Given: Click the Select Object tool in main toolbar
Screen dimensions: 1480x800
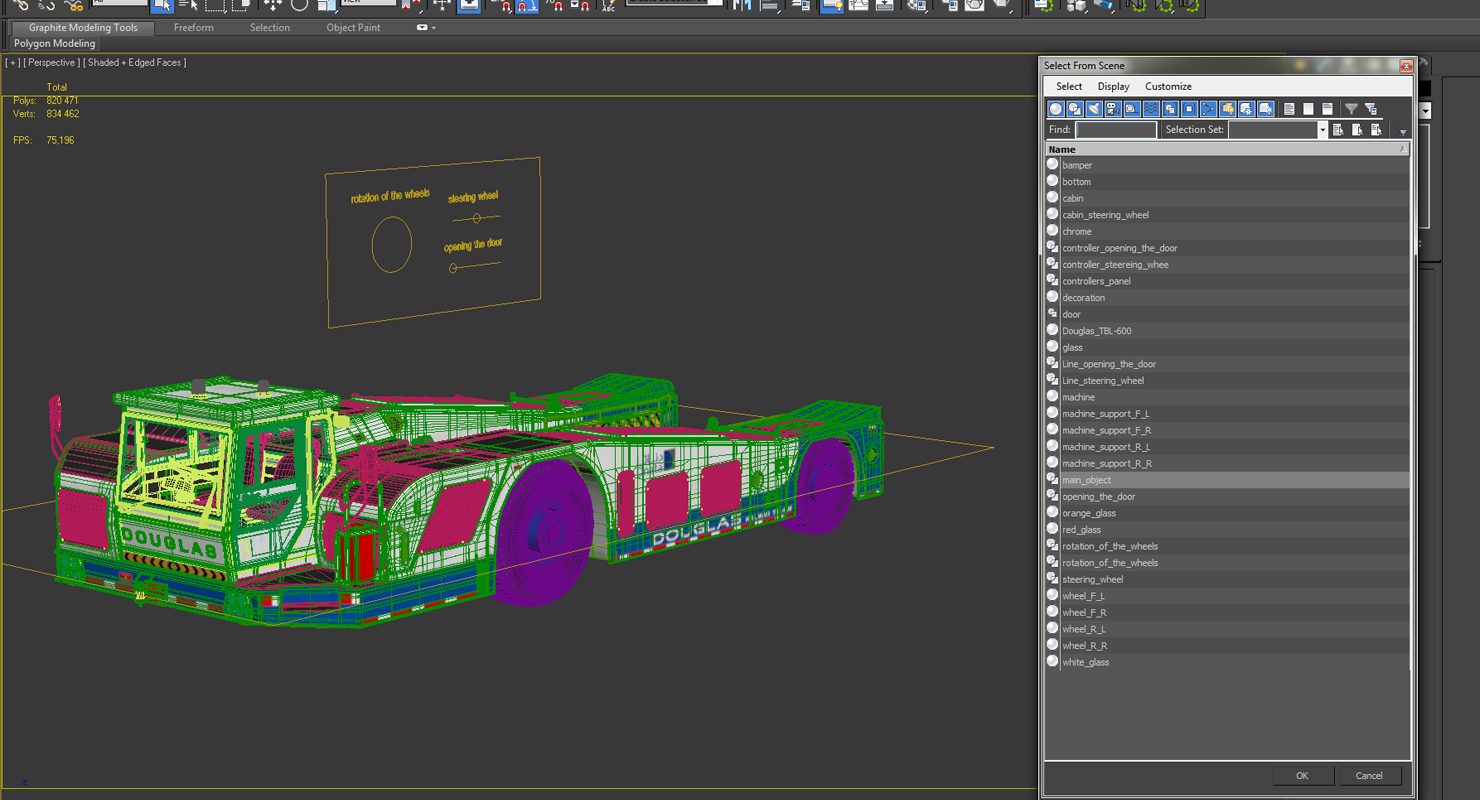Looking at the screenshot, I should pyautogui.click(x=162, y=6).
